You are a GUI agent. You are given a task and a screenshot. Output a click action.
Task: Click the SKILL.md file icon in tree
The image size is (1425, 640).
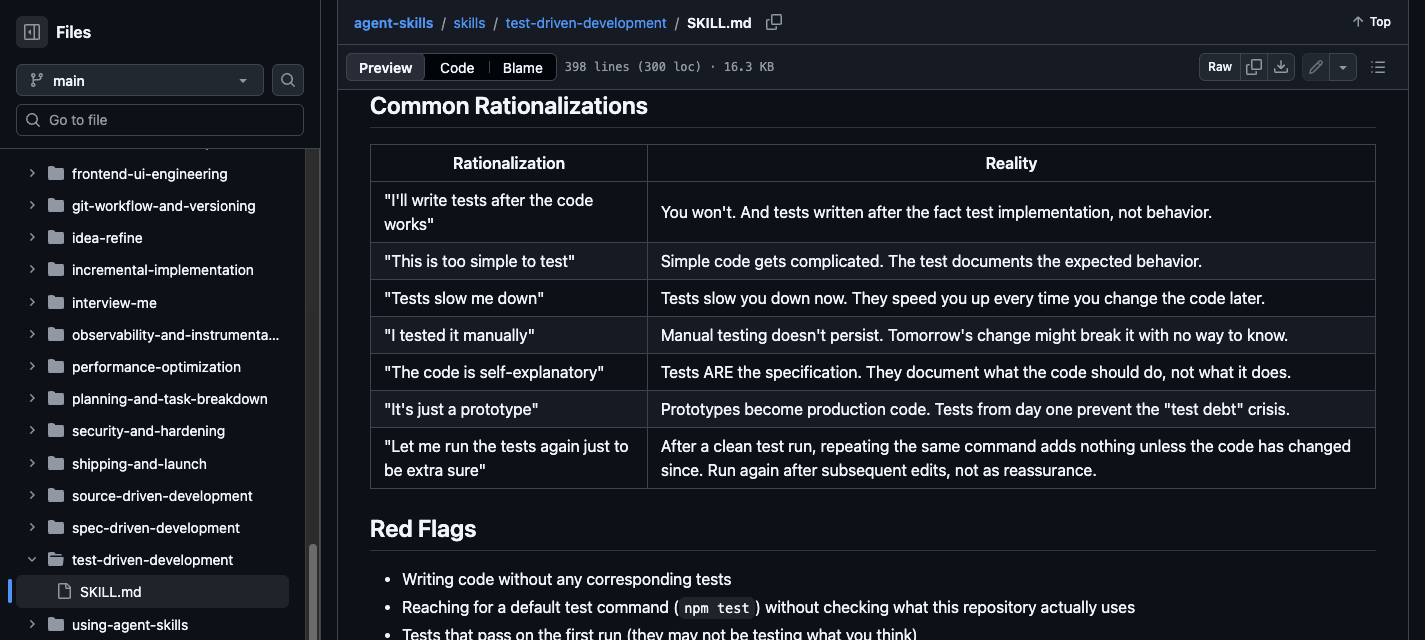point(64,592)
